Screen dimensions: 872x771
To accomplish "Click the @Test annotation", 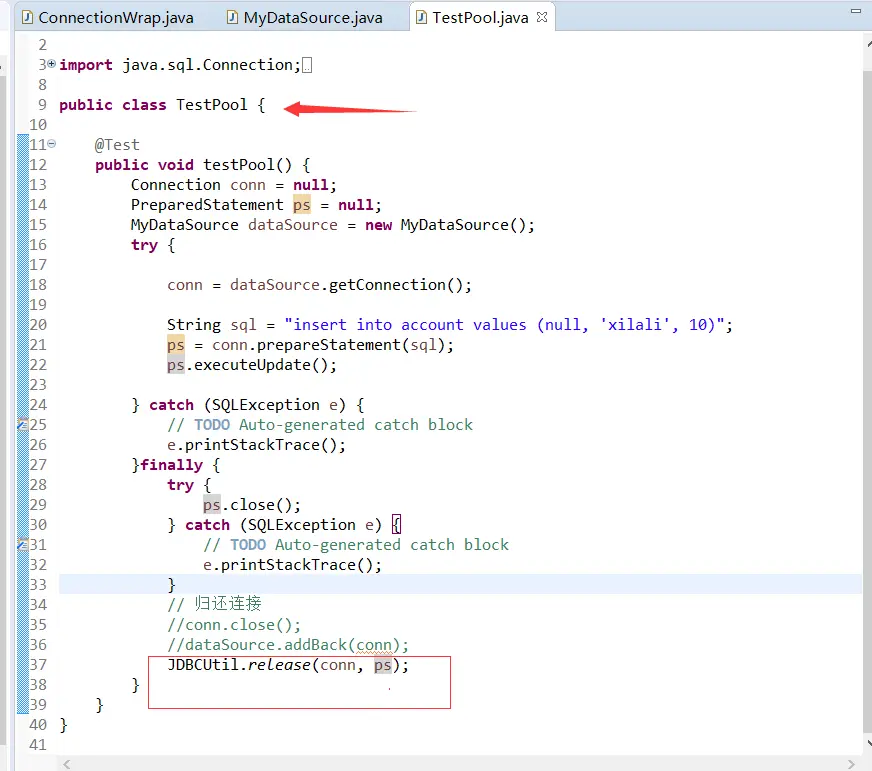I will tap(117, 145).
